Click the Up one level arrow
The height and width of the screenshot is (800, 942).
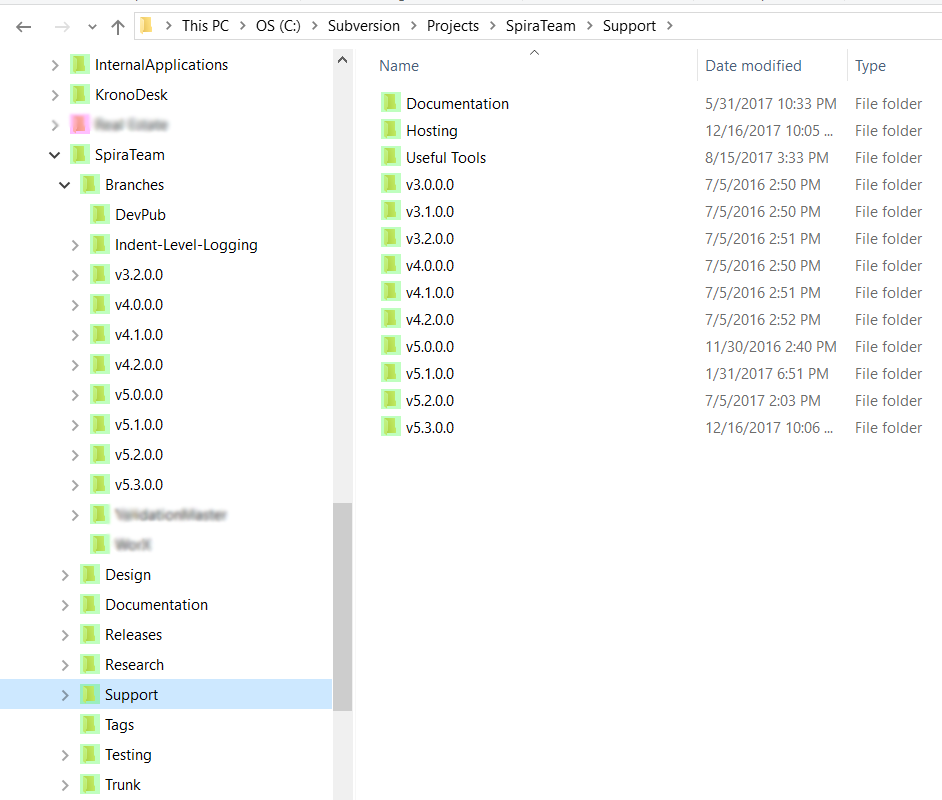click(x=118, y=27)
